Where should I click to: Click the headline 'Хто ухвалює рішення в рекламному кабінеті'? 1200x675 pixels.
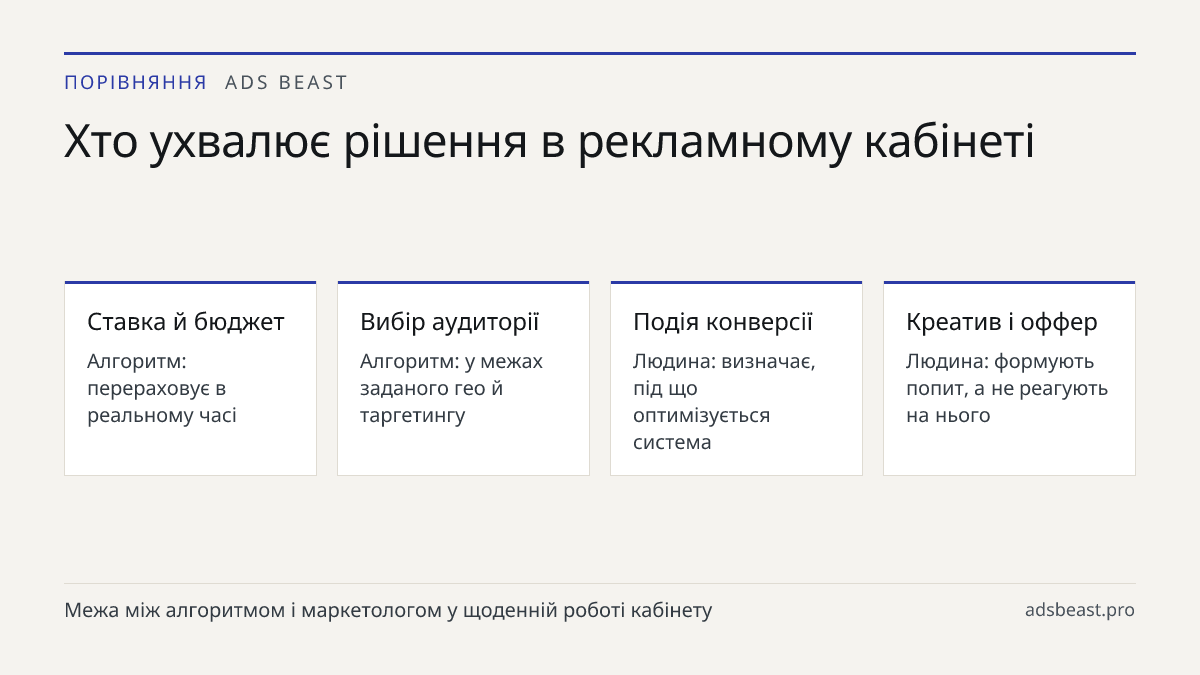(549, 143)
